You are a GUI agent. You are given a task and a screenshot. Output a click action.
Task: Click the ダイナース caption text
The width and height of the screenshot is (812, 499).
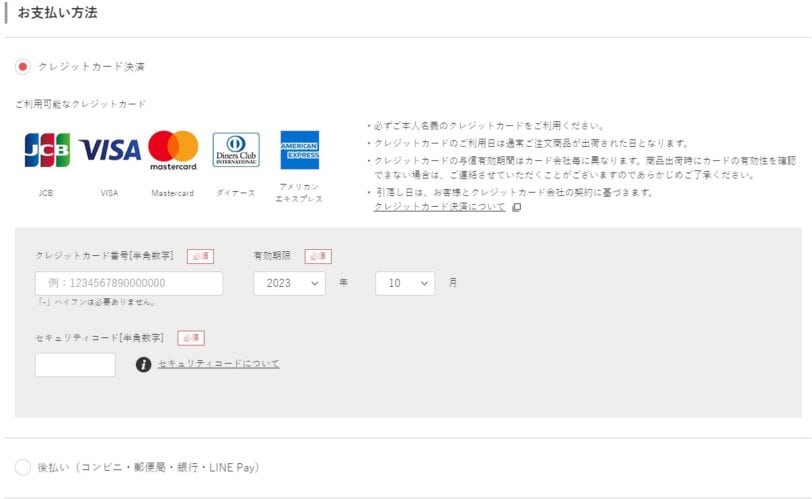tap(236, 193)
